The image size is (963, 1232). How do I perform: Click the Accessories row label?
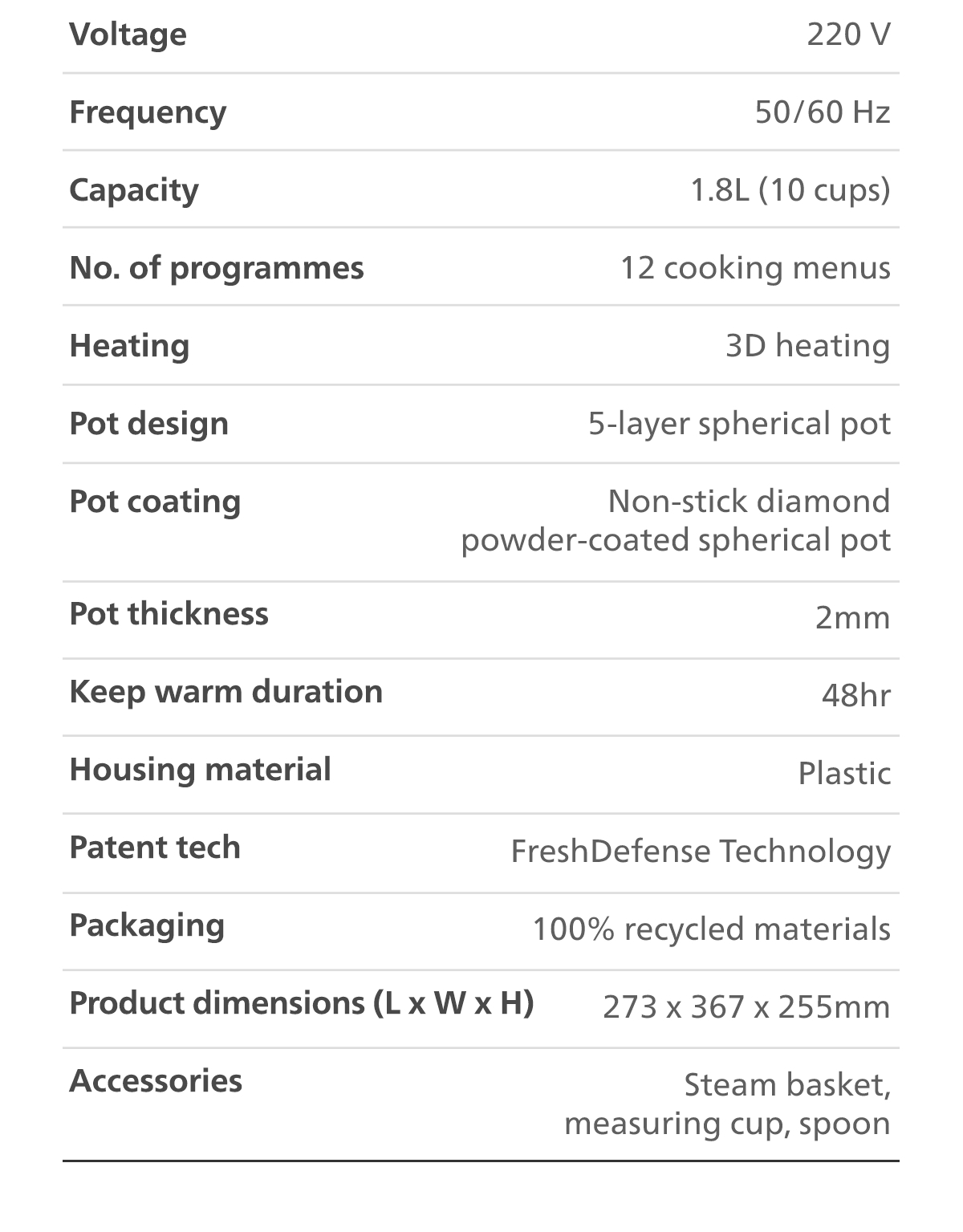pos(156,1081)
